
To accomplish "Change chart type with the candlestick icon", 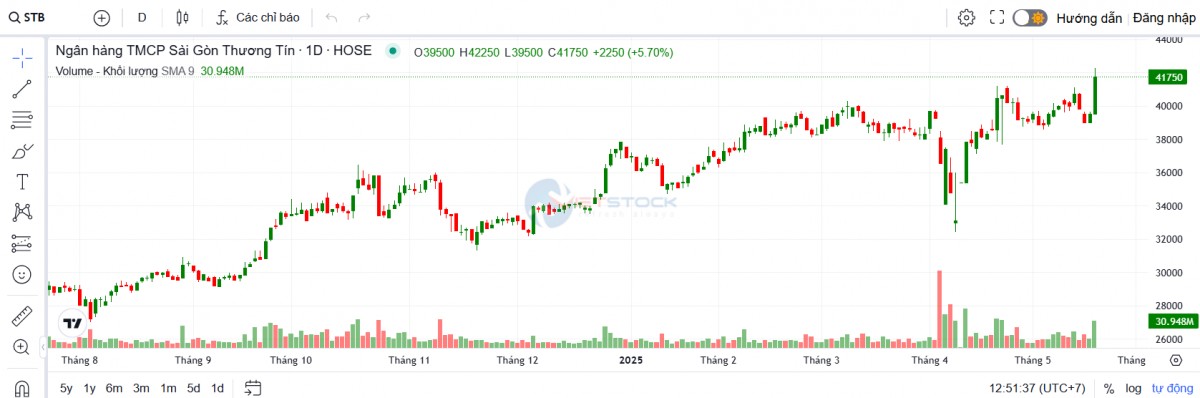I will (x=181, y=17).
